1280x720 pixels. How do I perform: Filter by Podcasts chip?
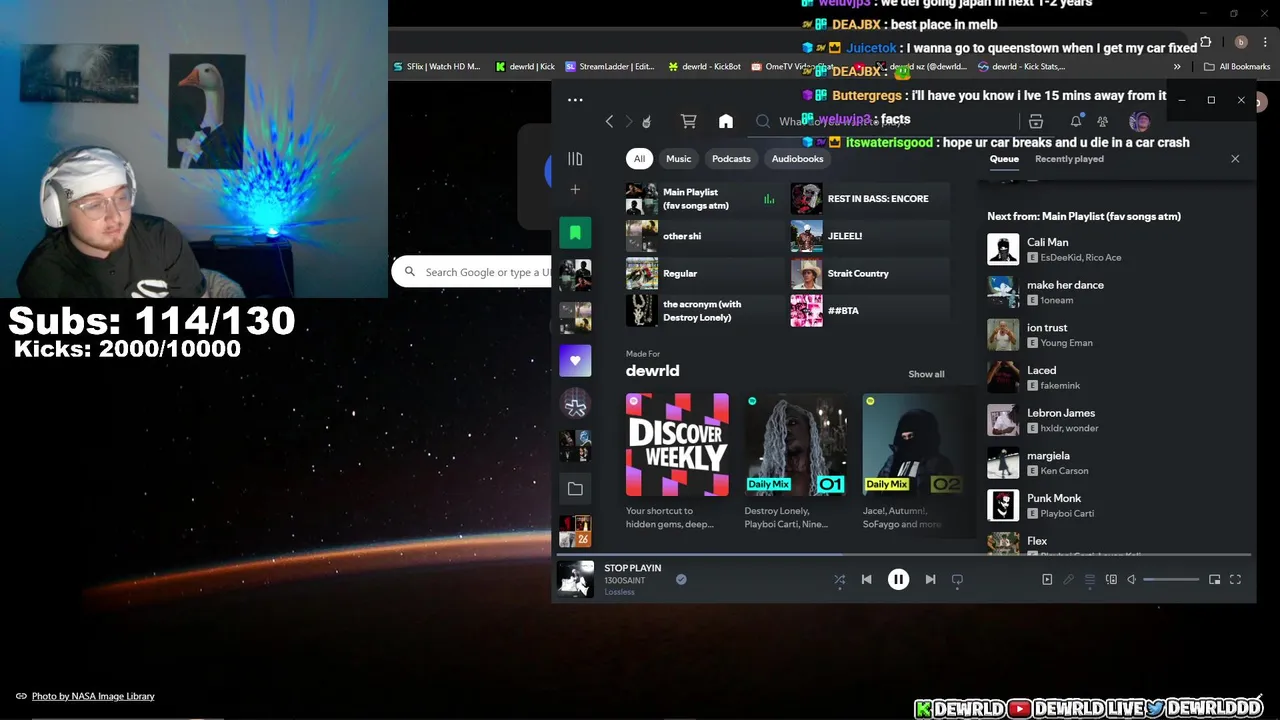[731, 158]
